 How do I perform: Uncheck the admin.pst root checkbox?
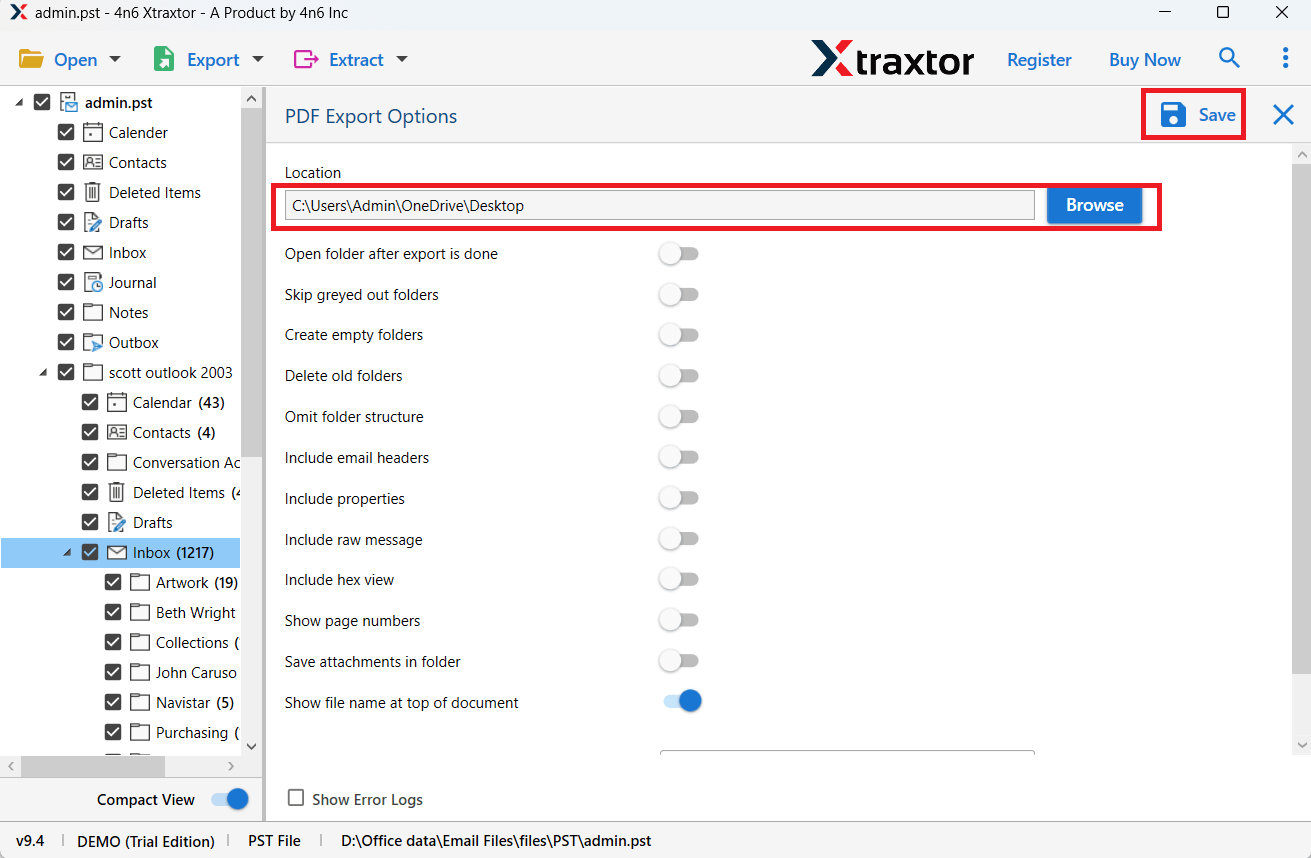pyautogui.click(x=42, y=102)
